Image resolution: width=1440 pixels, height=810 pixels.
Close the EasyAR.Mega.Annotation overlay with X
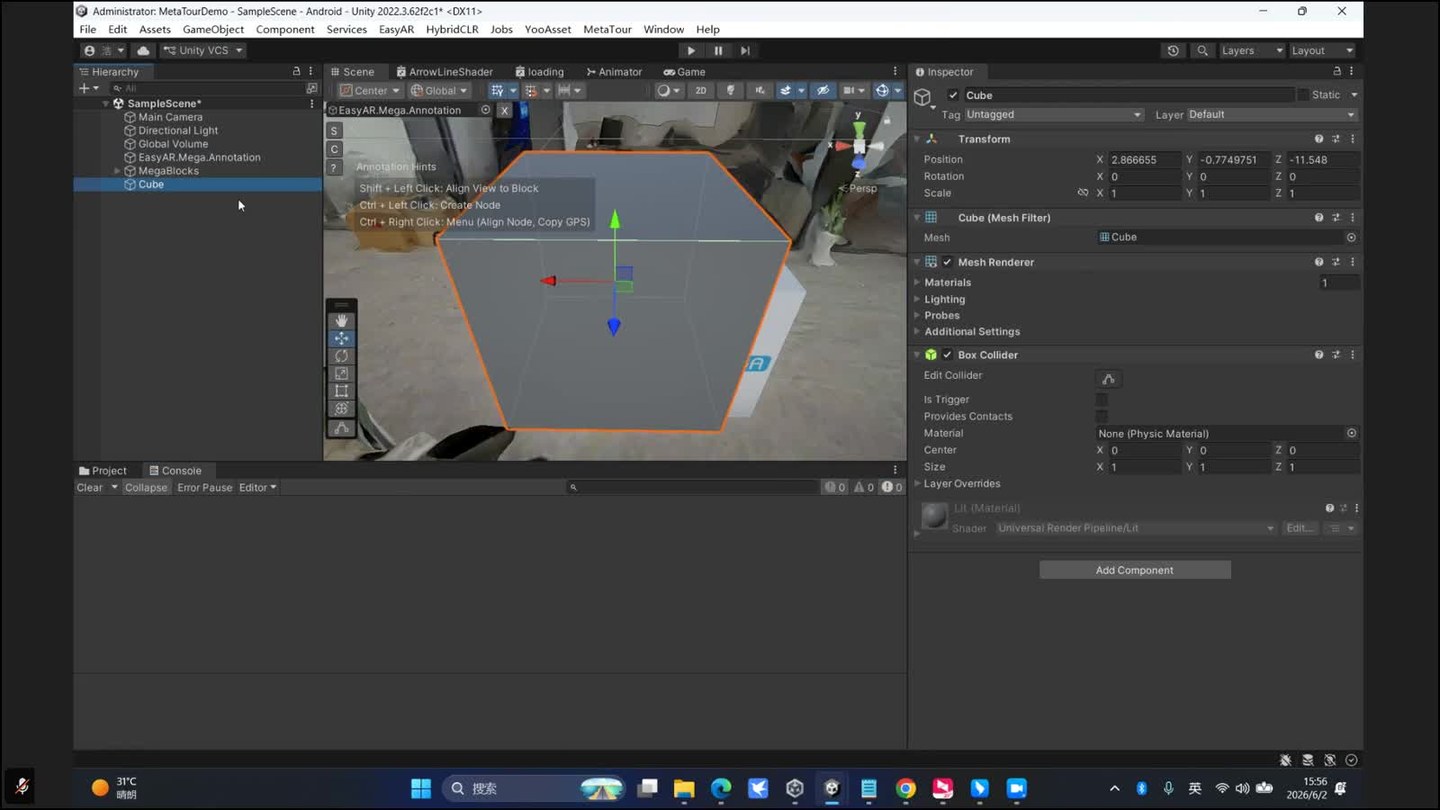(x=504, y=110)
